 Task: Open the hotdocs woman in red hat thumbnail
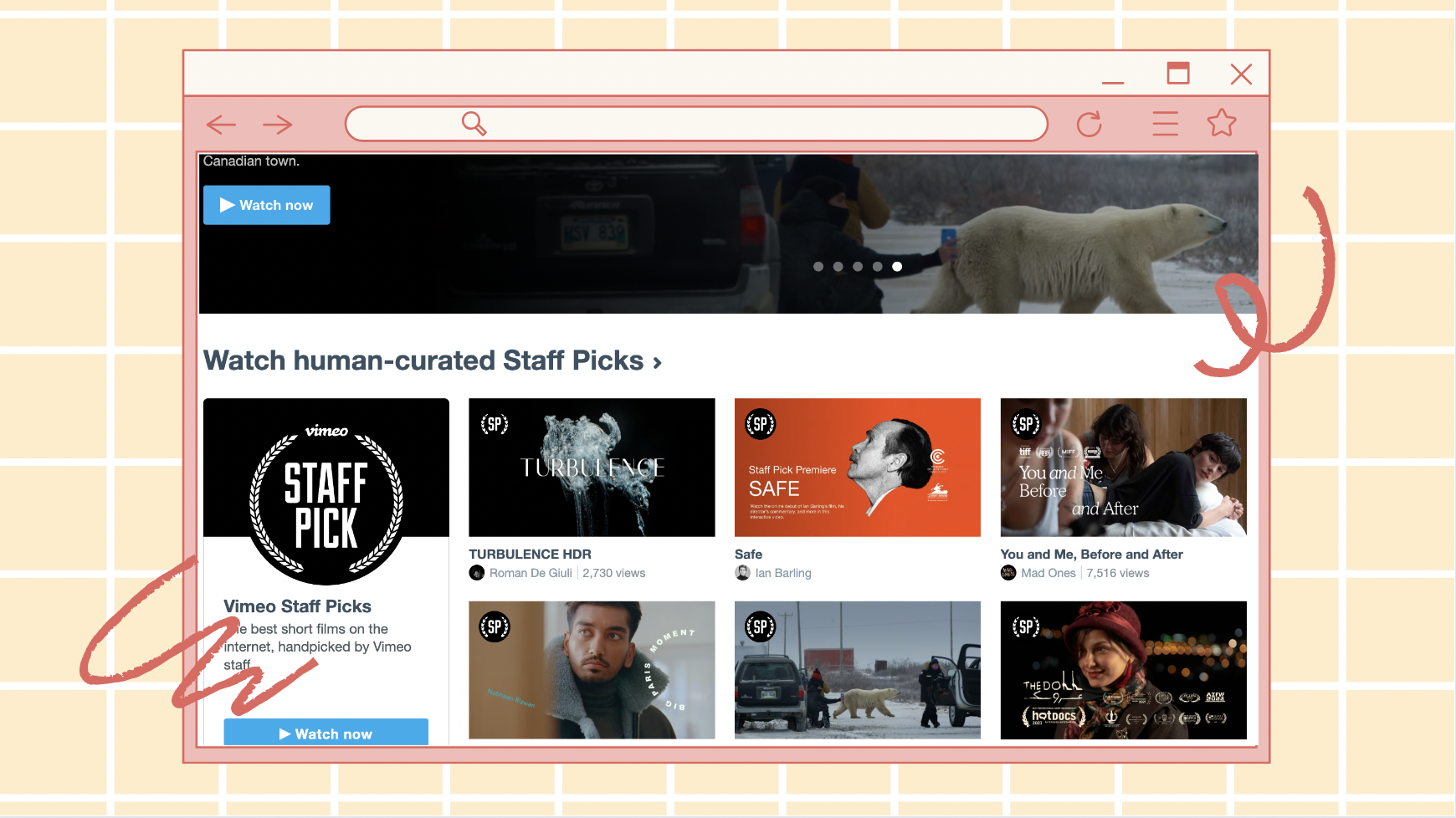[1124, 670]
